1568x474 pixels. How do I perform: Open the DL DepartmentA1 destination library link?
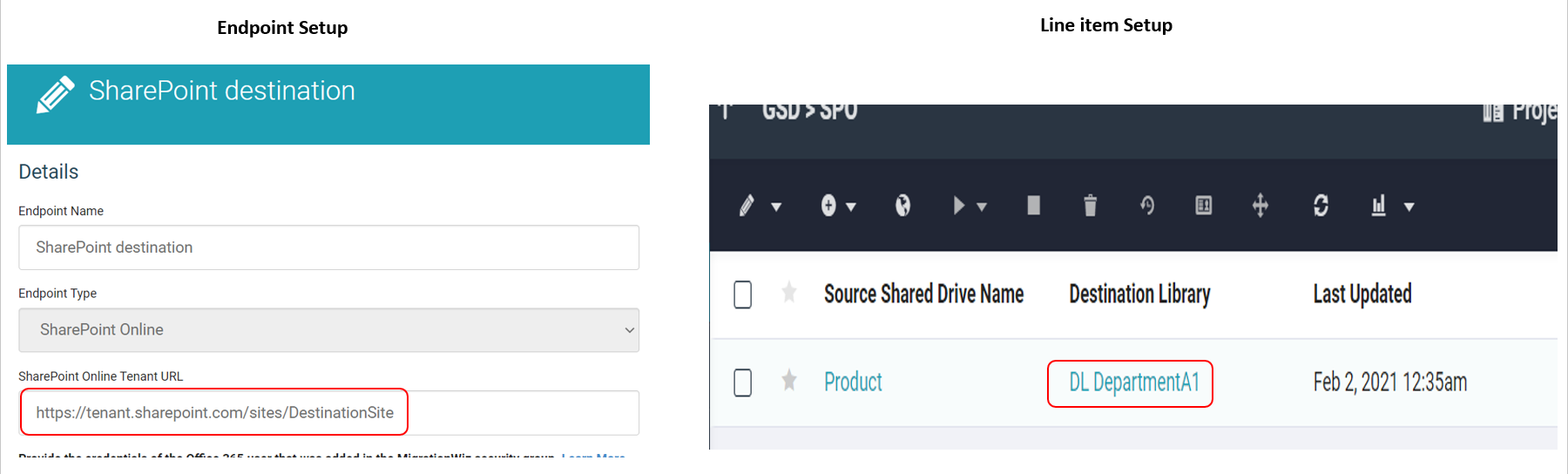coord(1134,383)
